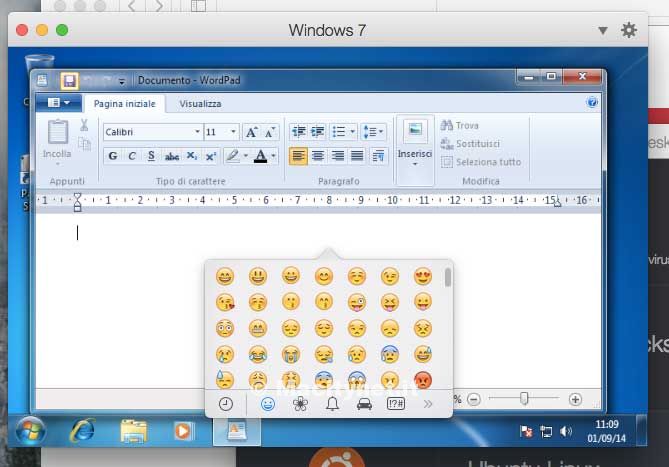Image resolution: width=669 pixels, height=467 pixels.
Task: Open the bullet list style dropdown arrow
Action: pos(352,132)
